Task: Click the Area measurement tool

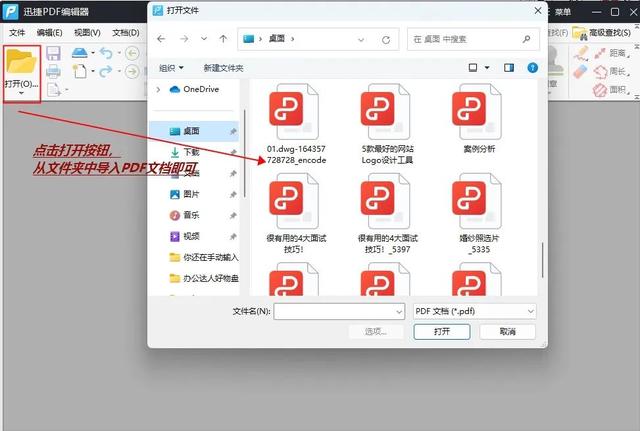Action: (611, 89)
